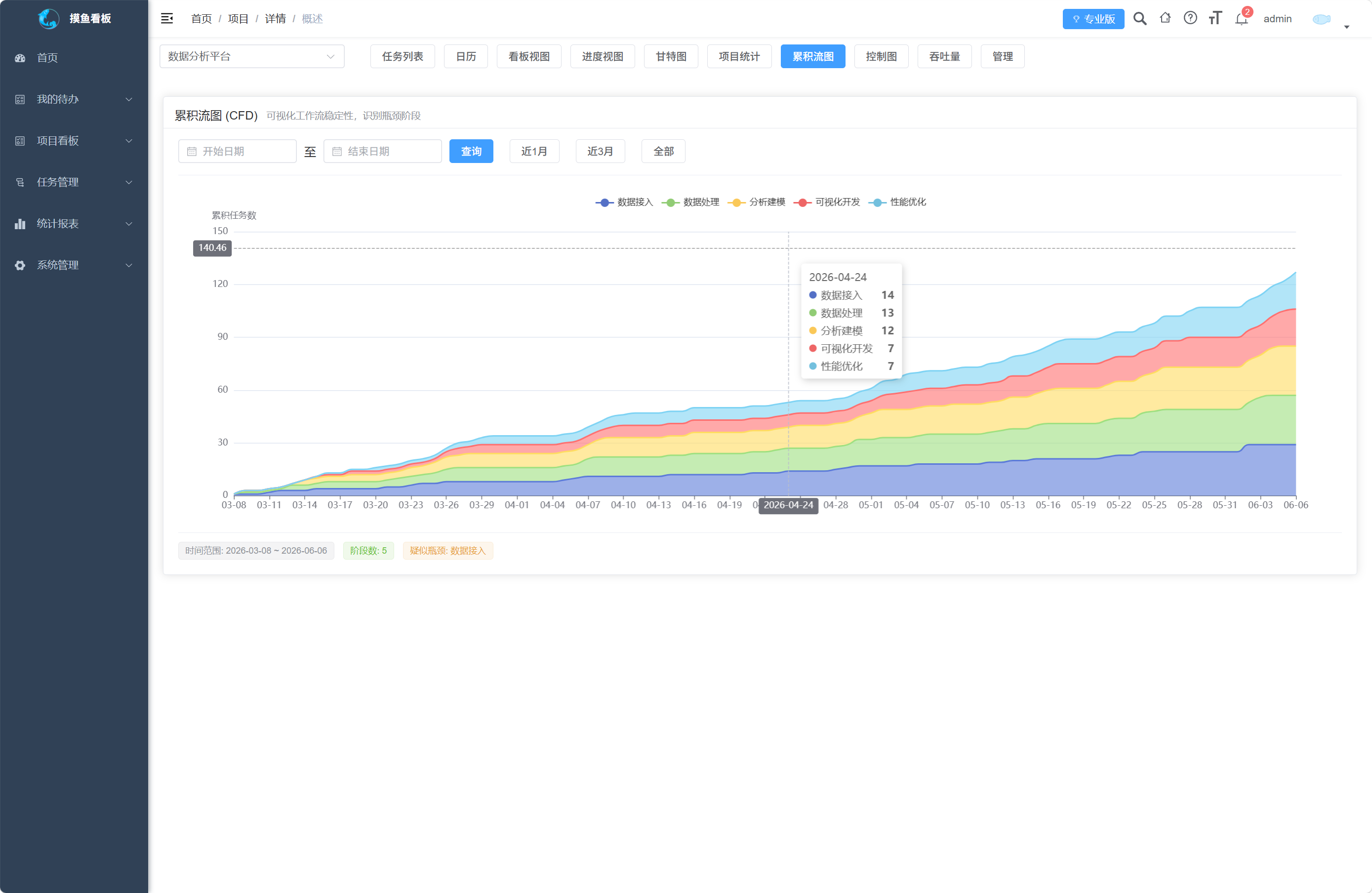Switch to the 吞吐量 tab
1372x893 pixels.
(945, 56)
